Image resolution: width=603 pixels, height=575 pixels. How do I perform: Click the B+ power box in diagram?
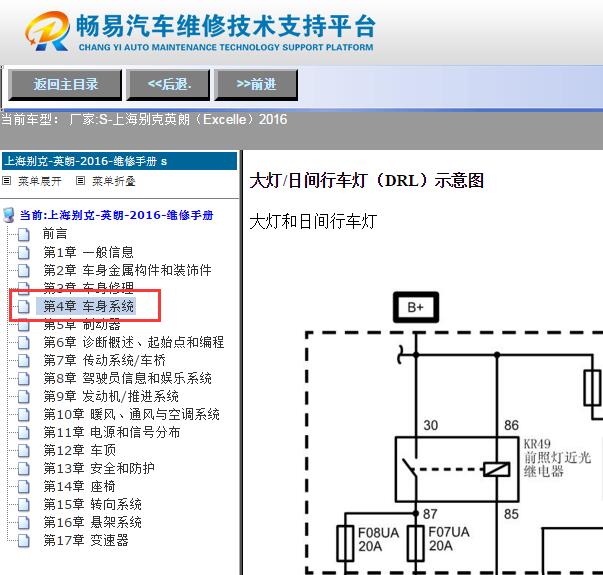(416, 307)
